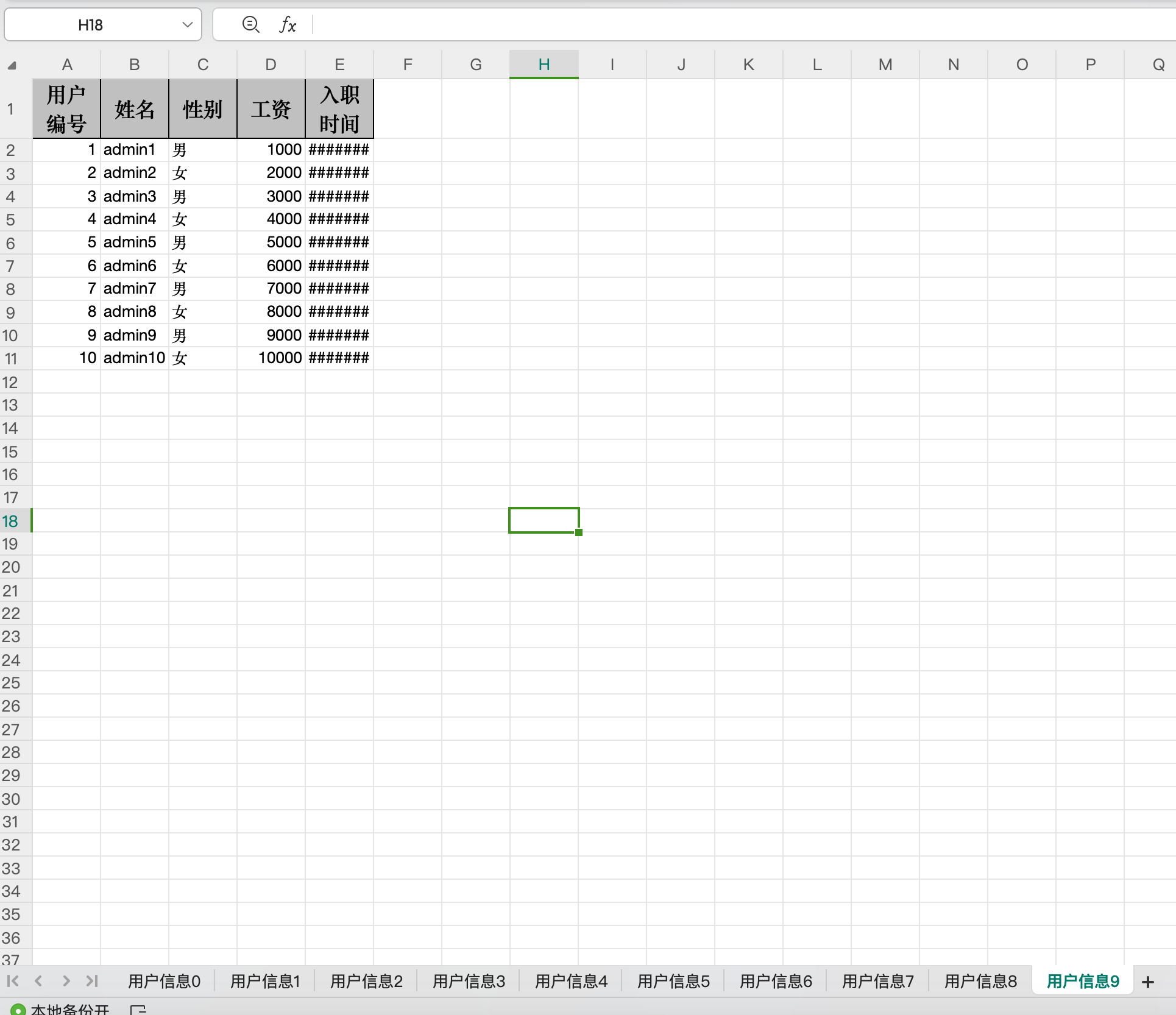1176x1015 pixels.
Task: Switch to sheet tab 用户信息4
Action: 571,981
